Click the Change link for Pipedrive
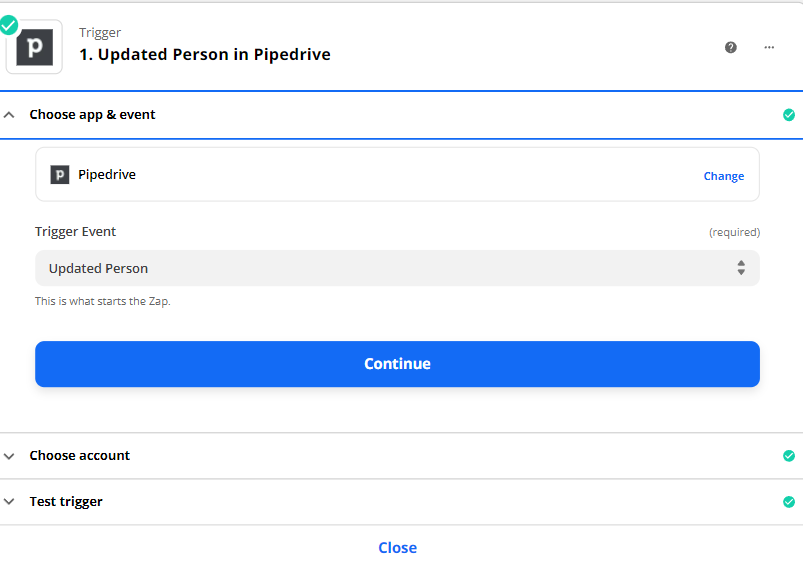This screenshot has height=567, width=803. pyautogui.click(x=723, y=176)
